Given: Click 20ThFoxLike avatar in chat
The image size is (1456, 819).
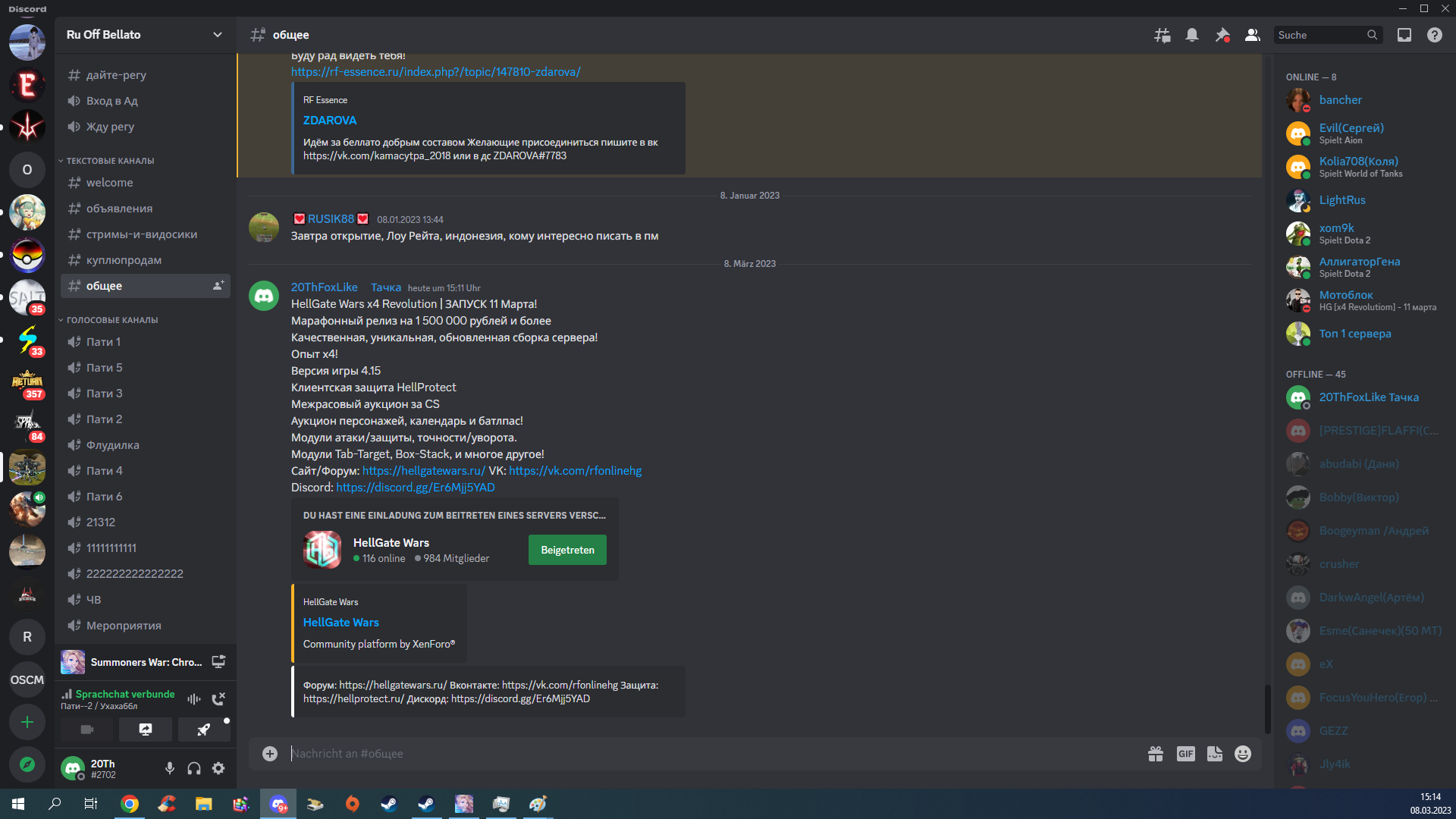Looking at the screenshot, I should (x=264, y=296).
